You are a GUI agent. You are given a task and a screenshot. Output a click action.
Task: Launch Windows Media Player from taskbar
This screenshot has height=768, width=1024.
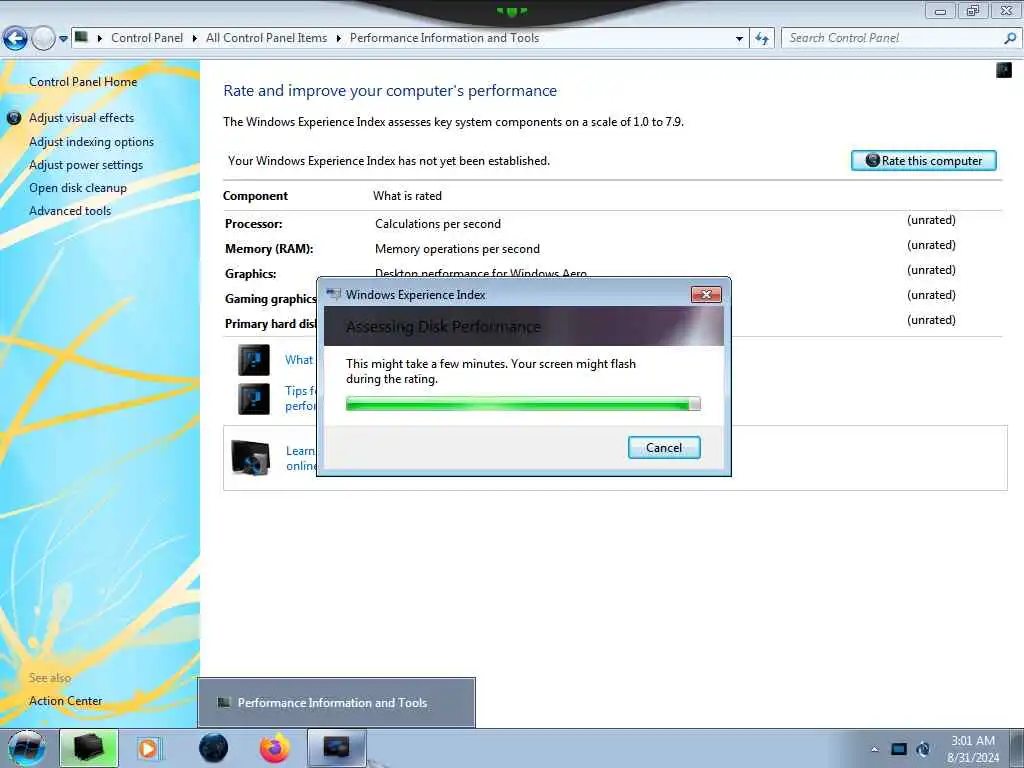[x=148, y=748]
